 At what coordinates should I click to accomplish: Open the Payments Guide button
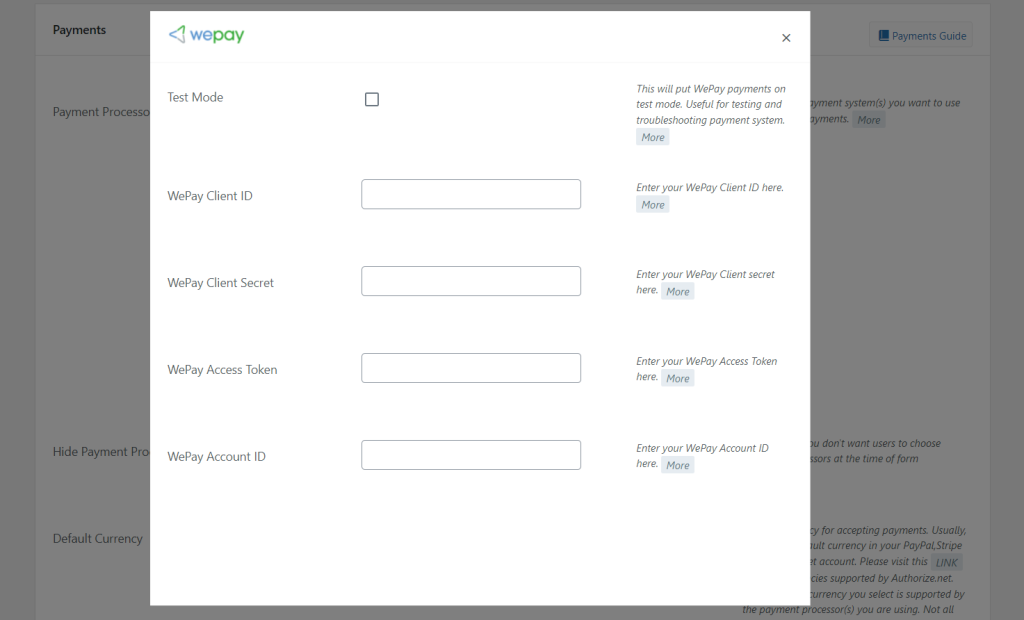921,36
